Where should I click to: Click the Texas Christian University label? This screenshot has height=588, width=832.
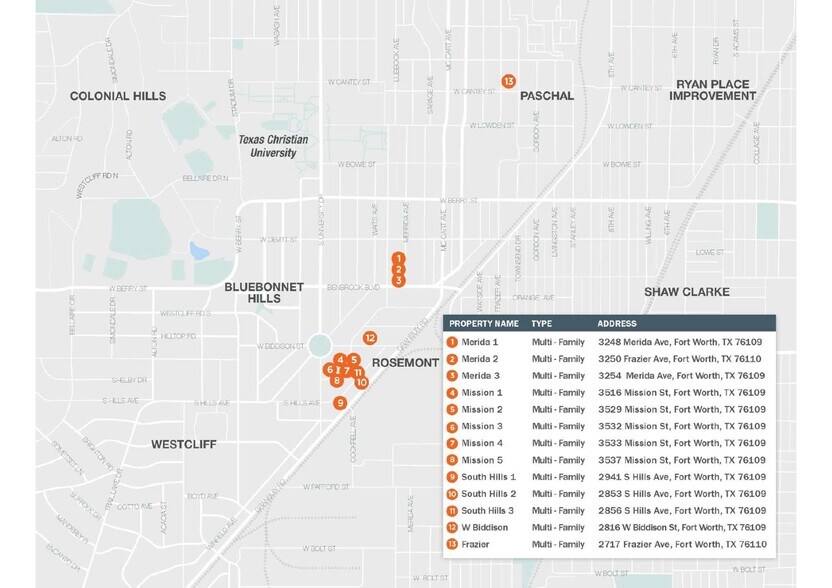(x=276, y=145)
